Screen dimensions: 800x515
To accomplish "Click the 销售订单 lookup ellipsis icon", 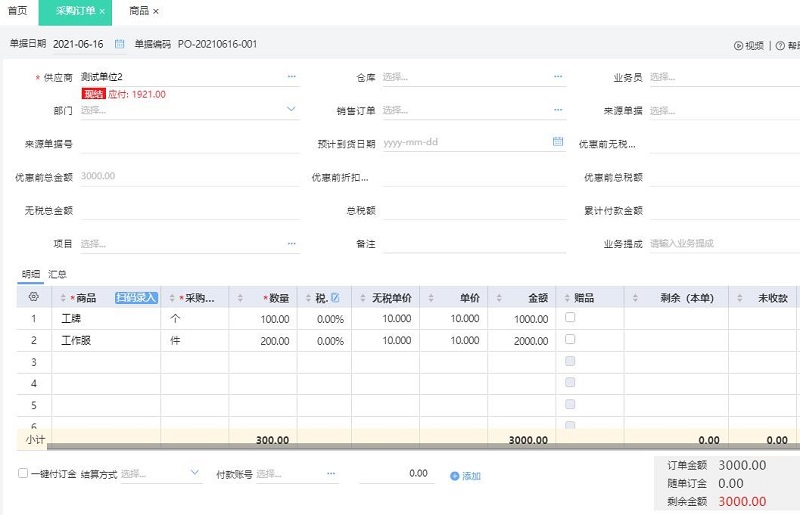I will [x=558, y=110].
